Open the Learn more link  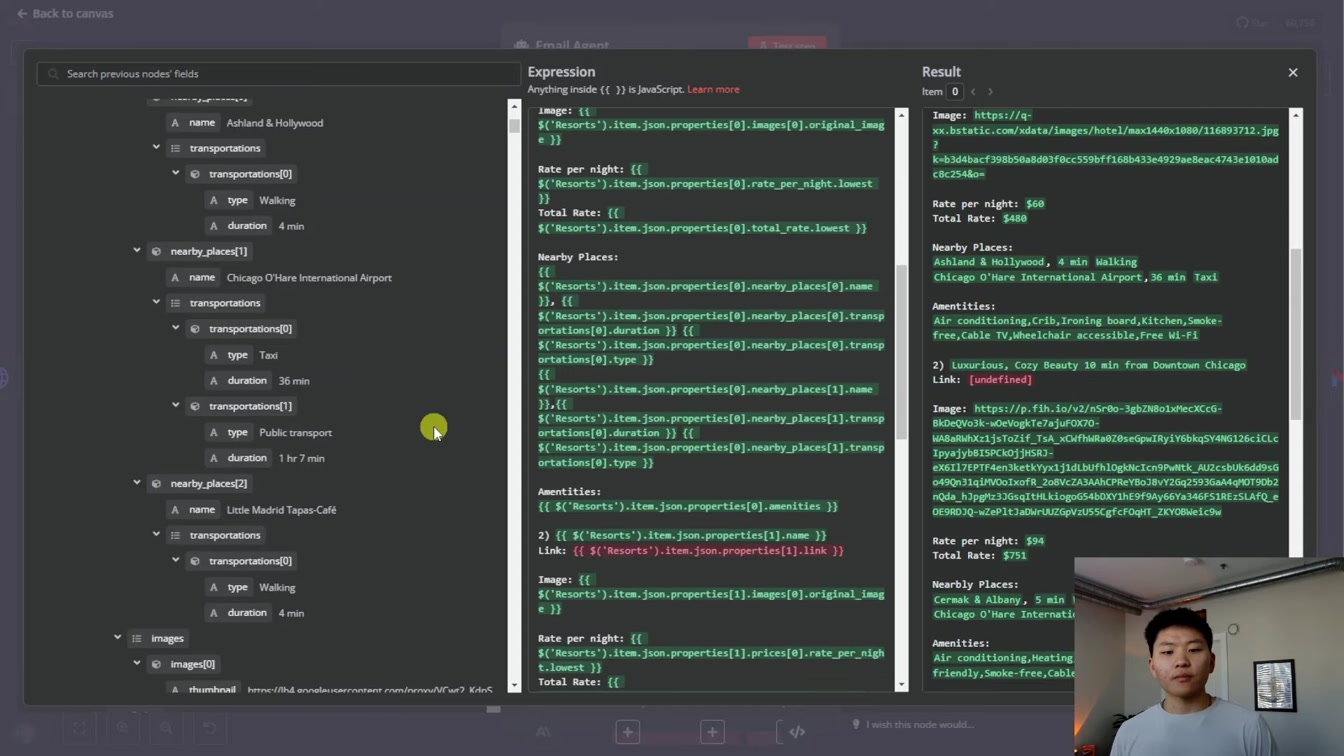click(713, 90)
